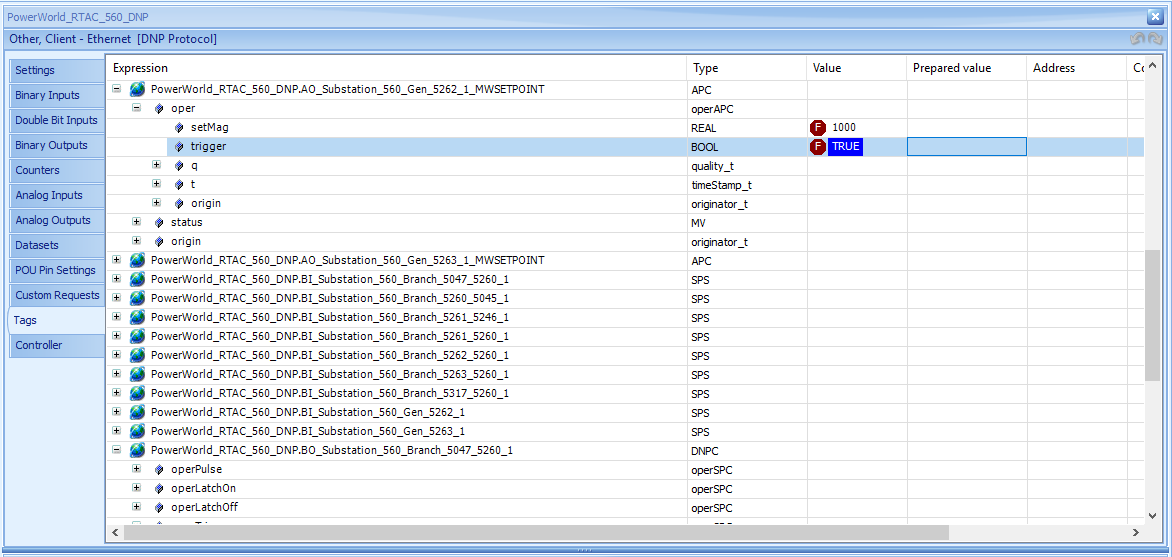Expand the status MV node
1172x557 pixels.
pyautogui.click(x=137, y=222)
